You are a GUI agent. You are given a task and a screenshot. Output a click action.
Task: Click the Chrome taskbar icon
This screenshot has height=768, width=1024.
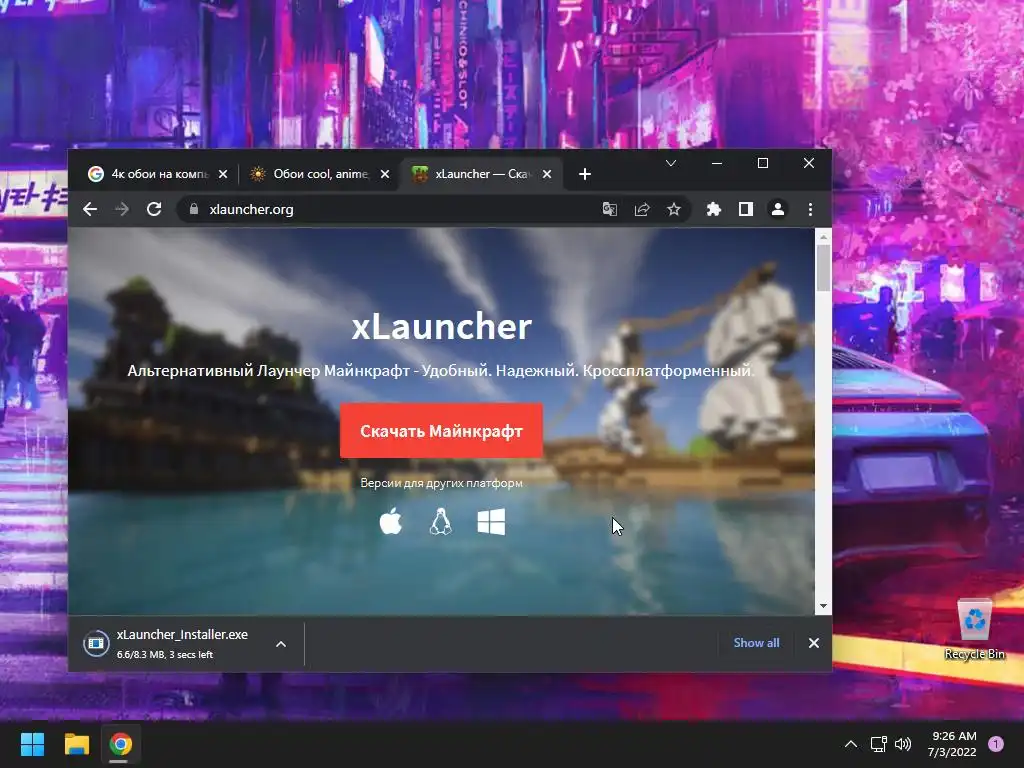(x=121, y=744)
